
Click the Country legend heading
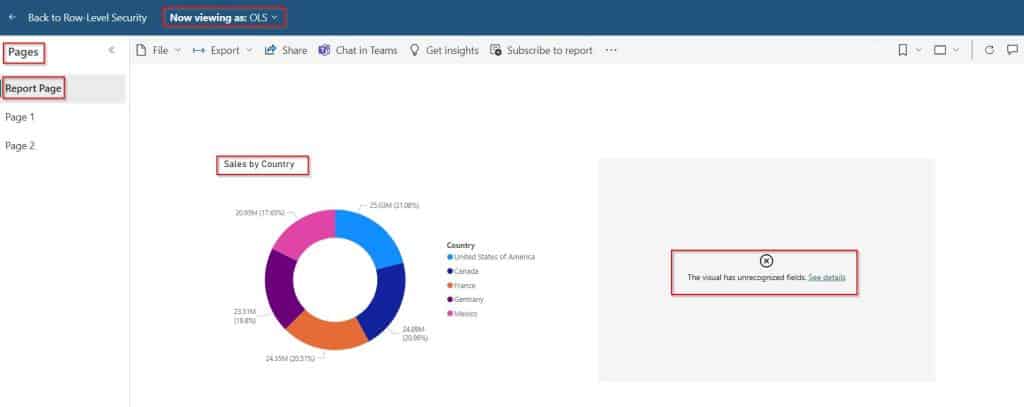tap(460, 245)
